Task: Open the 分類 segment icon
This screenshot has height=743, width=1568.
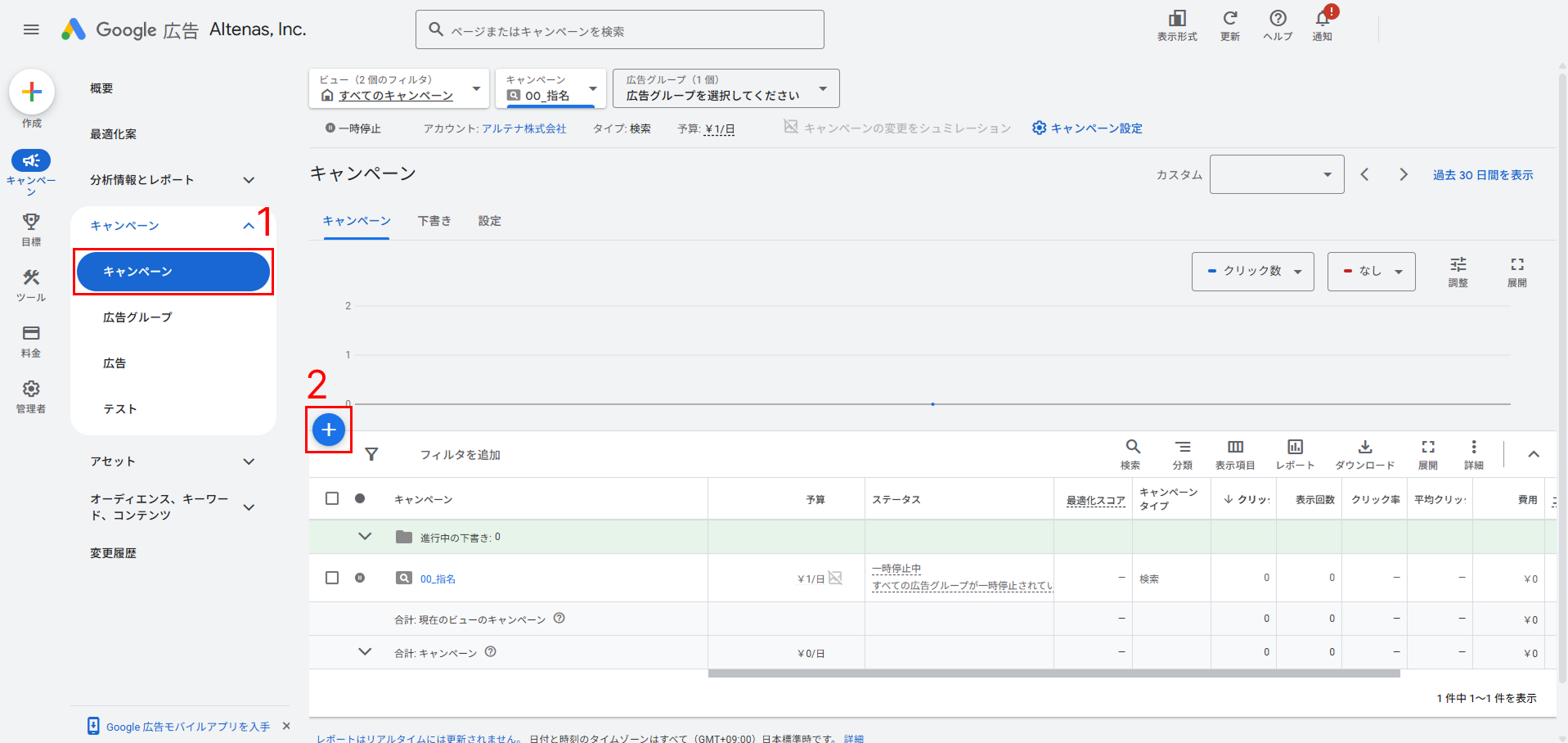Action: 1183,447
